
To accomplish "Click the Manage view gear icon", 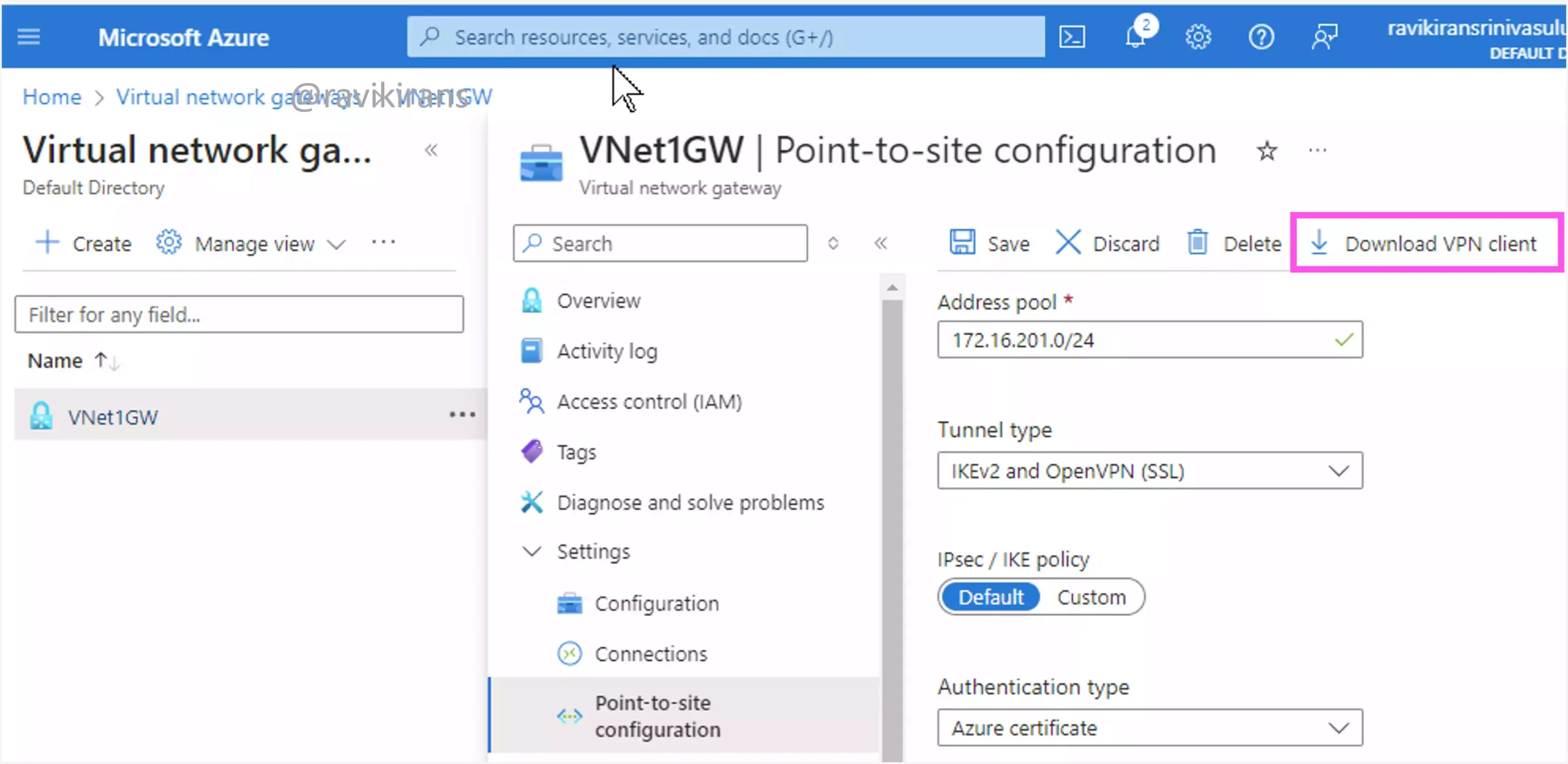I will coord(168,242).
